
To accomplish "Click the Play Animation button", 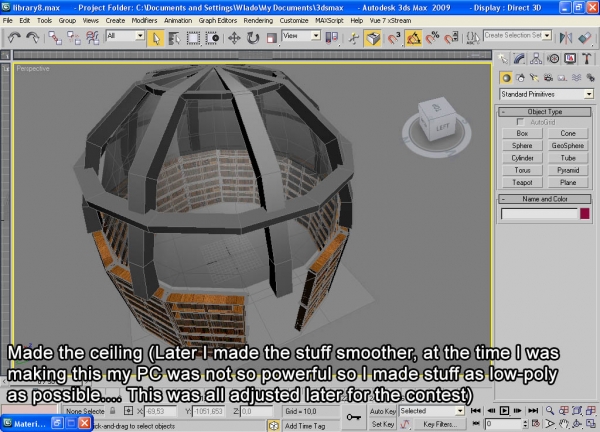I will 504,411.
